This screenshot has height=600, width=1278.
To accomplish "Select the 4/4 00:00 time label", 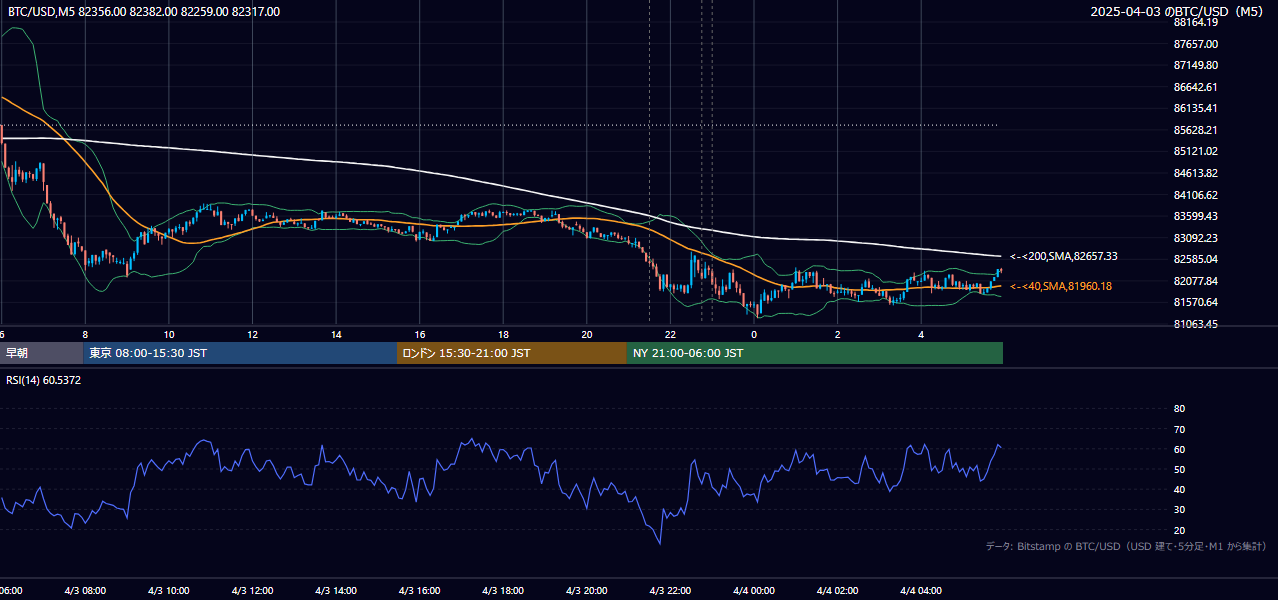I will (x=754, y=591).
